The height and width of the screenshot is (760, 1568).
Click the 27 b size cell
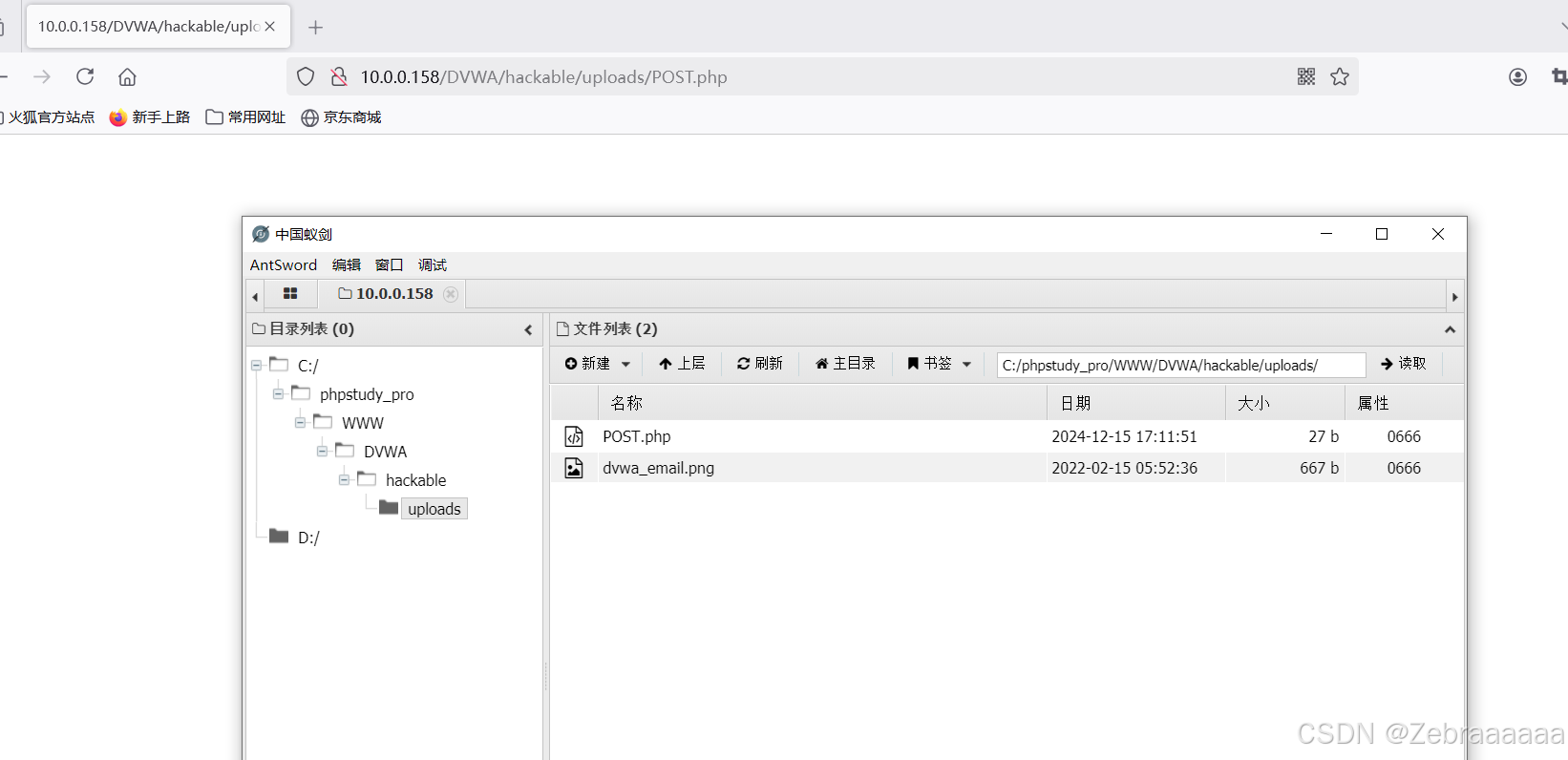pos(1324,436)
